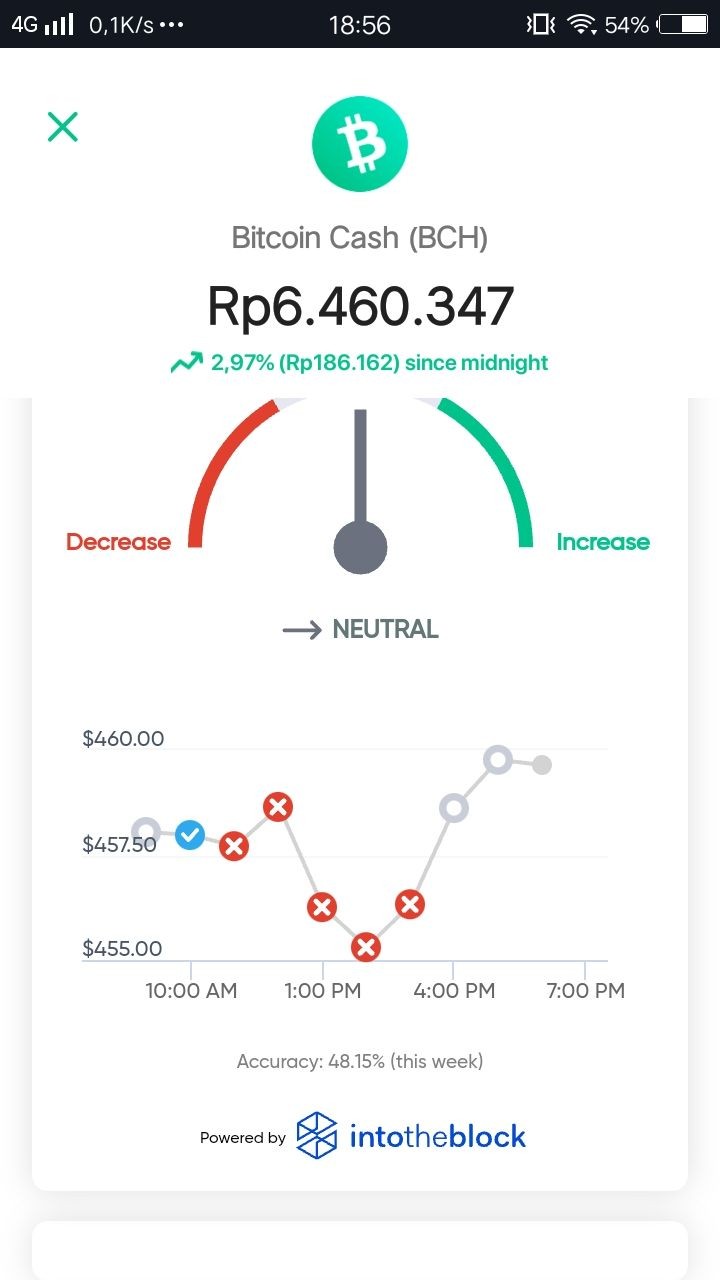Tap the highest red X chart marker
Image resolution: width=720 pixels, height=1280 pixels.
(x=278, y=806)
